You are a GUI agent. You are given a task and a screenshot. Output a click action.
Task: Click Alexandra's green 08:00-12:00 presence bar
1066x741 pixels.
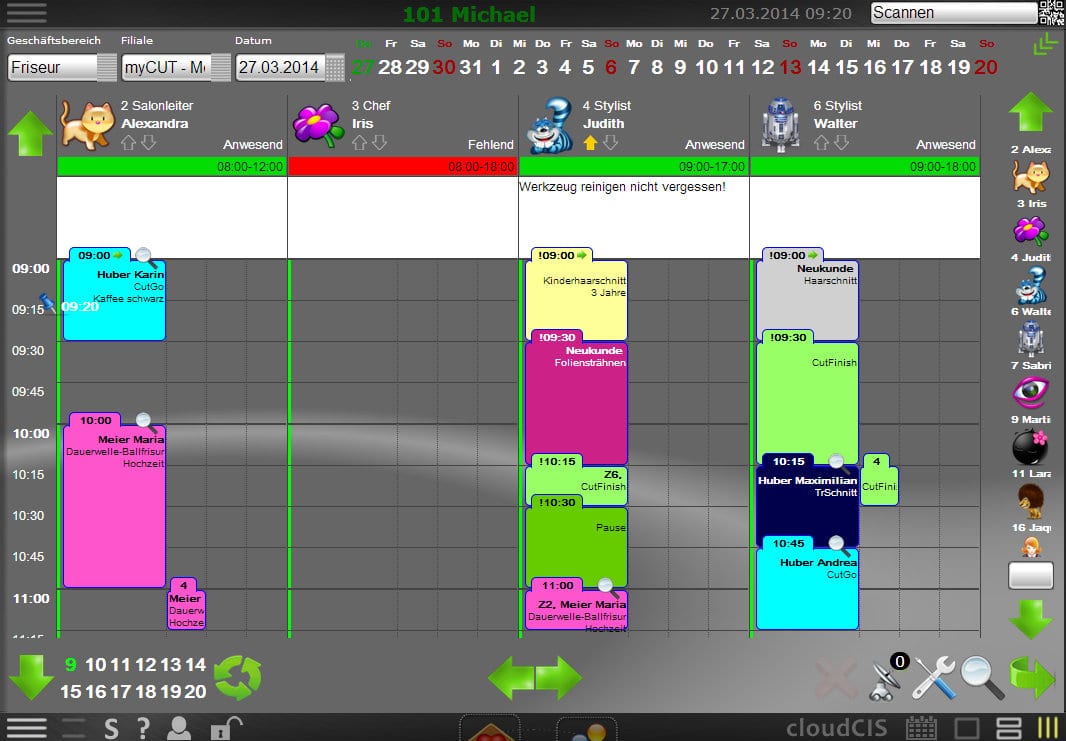point(171,167)
